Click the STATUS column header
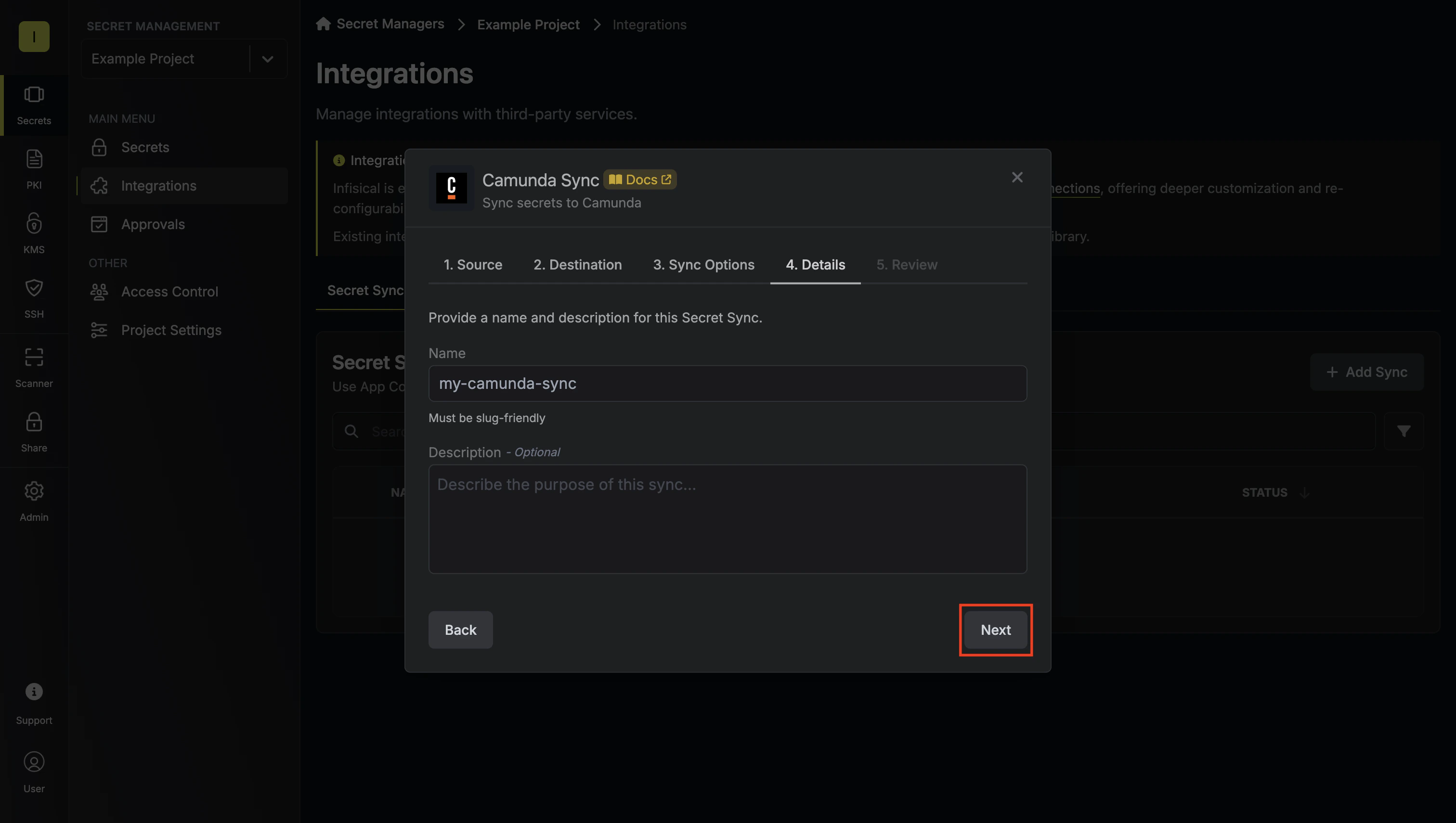 tap(1264, 492)
